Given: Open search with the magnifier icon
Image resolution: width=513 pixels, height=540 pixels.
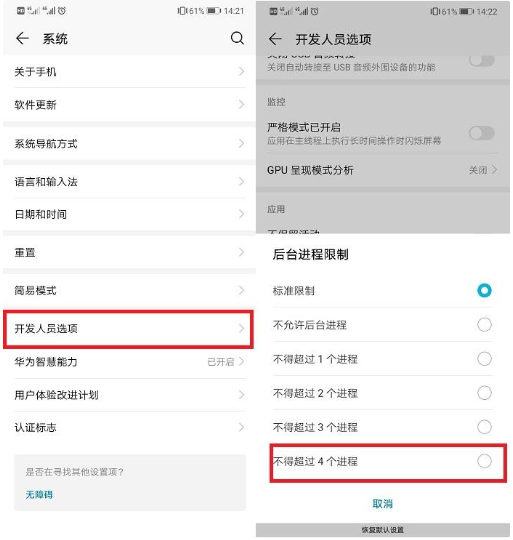Looking at the screenshot, I should coord(237,38).
